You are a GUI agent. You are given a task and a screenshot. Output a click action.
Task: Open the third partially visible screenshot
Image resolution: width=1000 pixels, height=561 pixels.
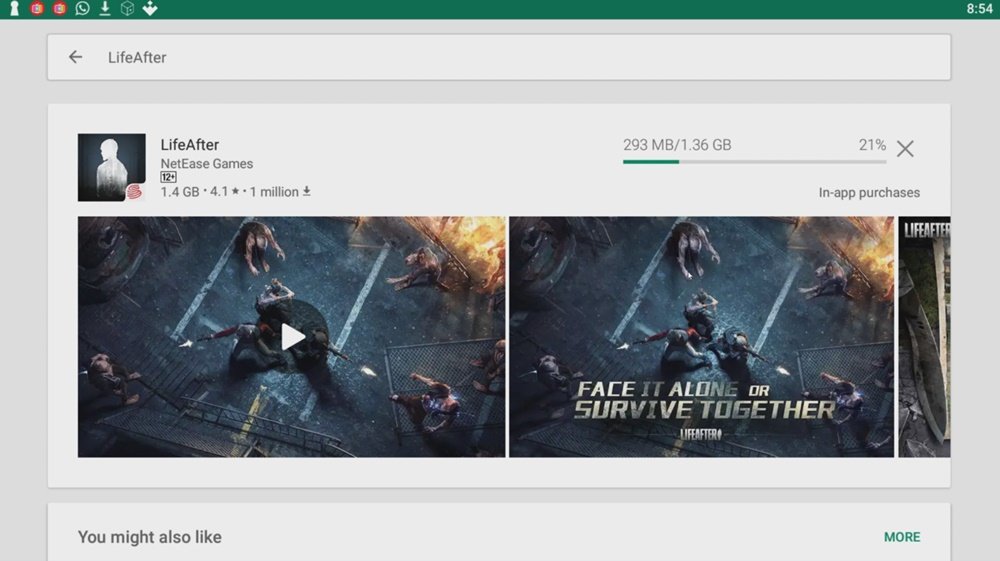pos(924,337)
